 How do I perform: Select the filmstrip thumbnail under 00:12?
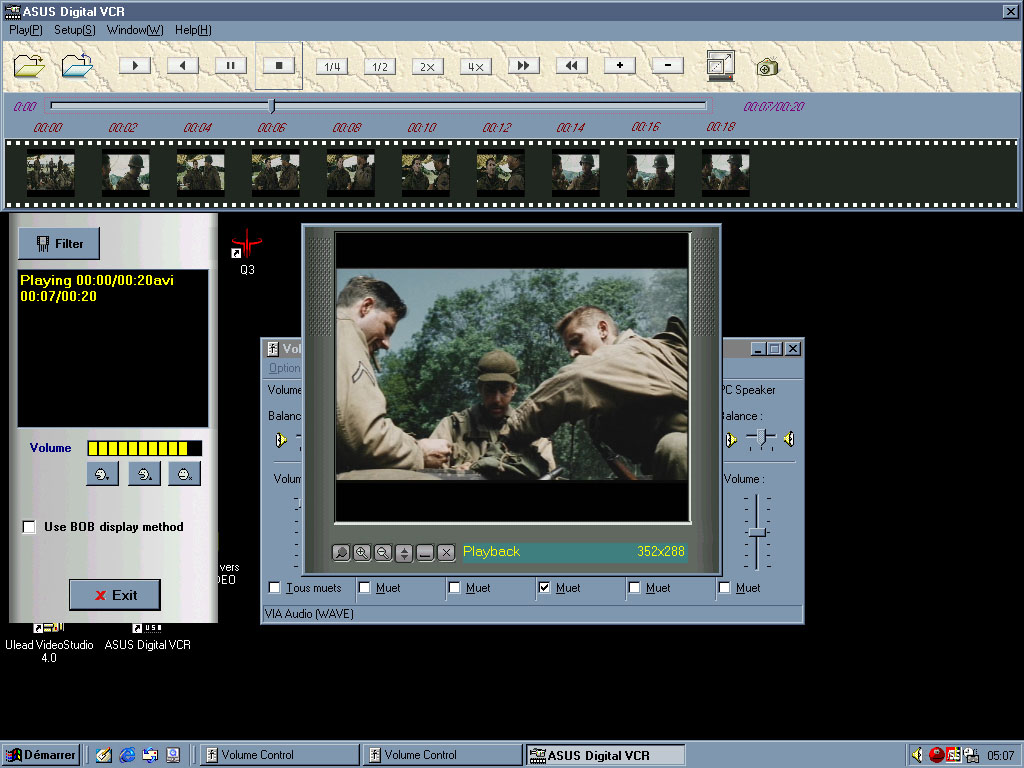(x=501, y=172)
